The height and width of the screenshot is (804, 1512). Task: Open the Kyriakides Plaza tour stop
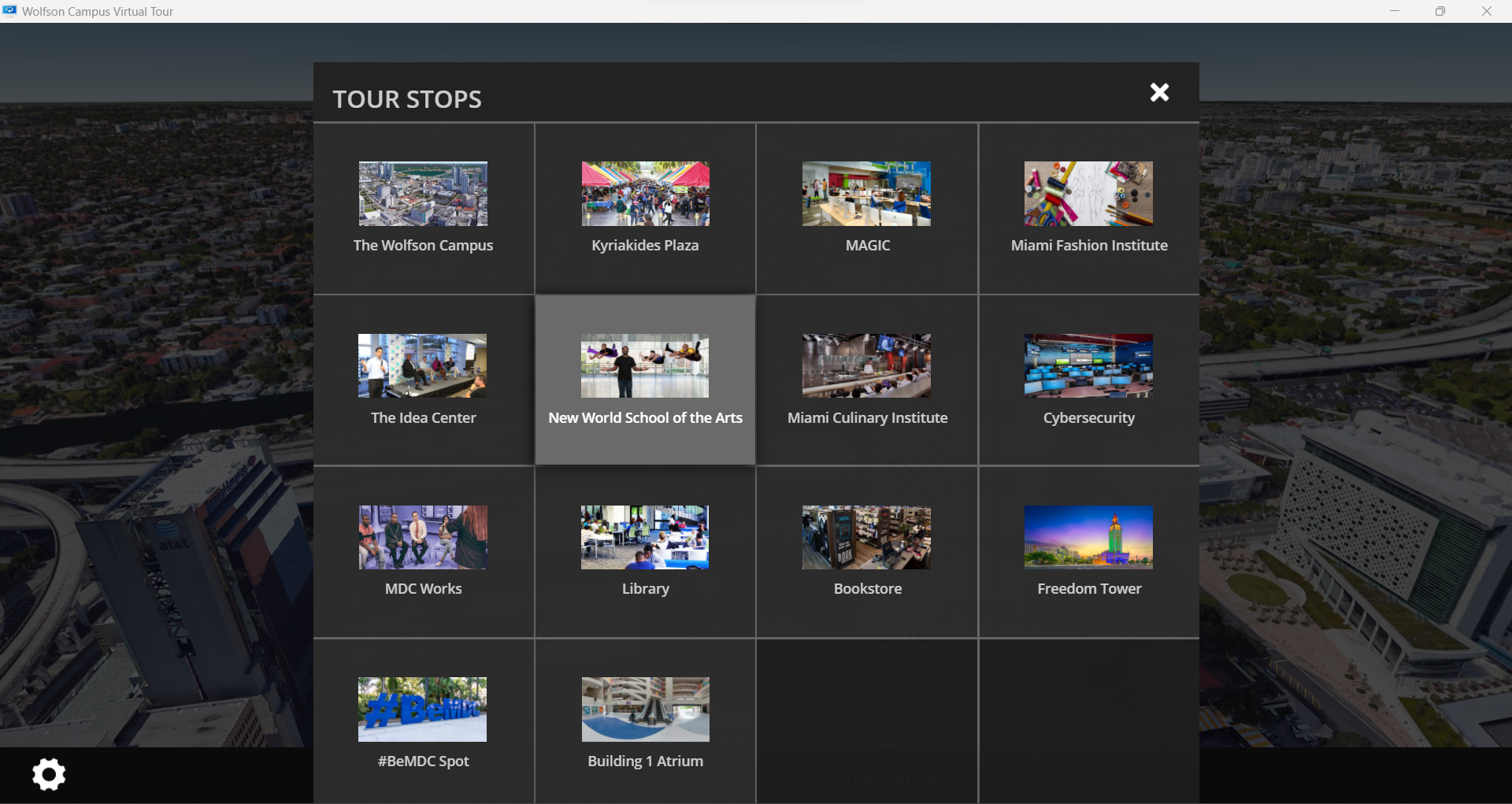coord(645,209)
